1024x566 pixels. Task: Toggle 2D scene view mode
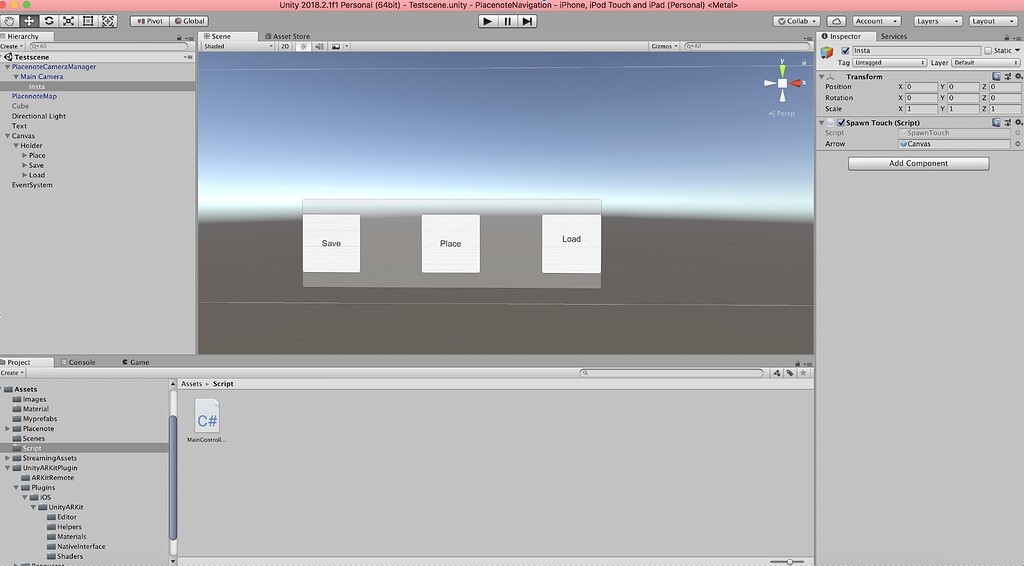tap(285, 46)
